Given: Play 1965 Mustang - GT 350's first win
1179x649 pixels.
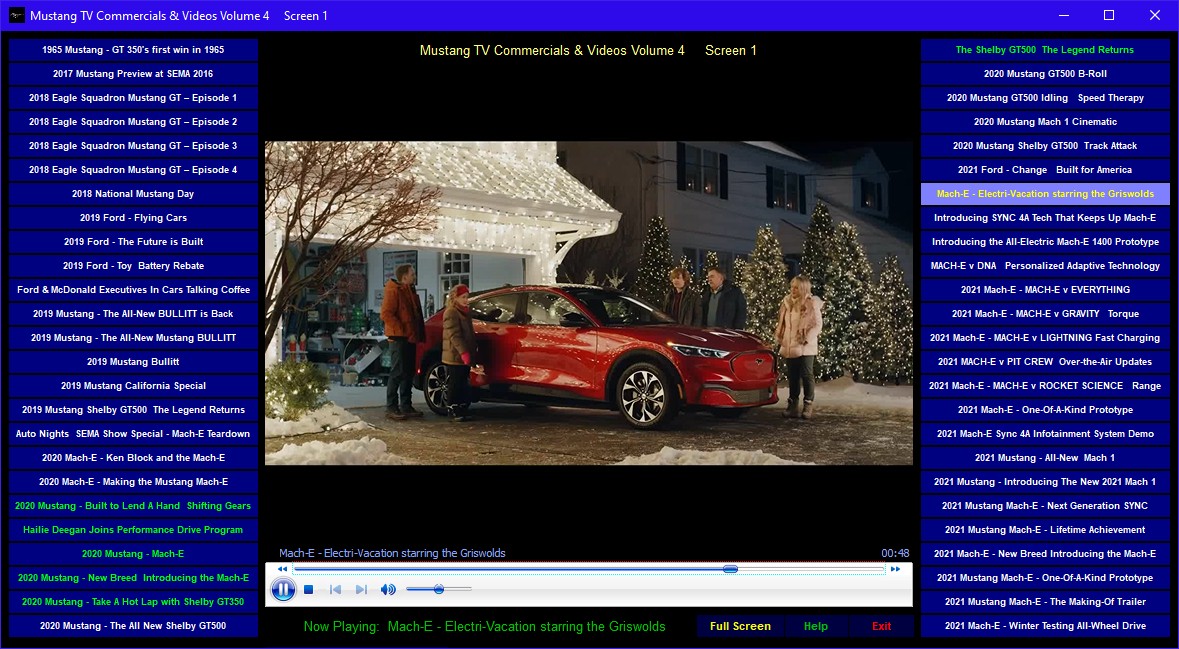Looking at the screenshot, I should pos(133,50).
